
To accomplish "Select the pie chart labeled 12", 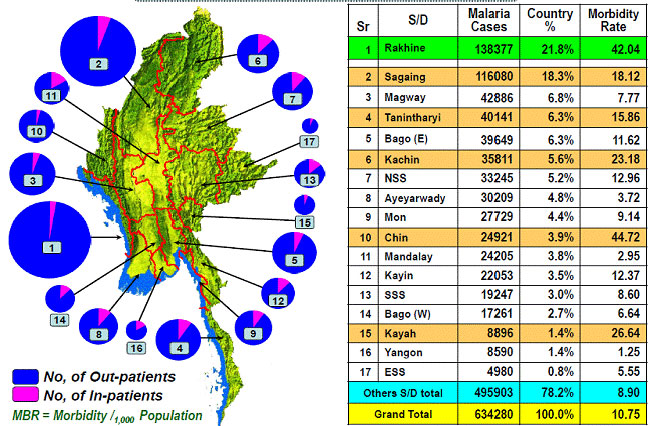I will 276,290.
